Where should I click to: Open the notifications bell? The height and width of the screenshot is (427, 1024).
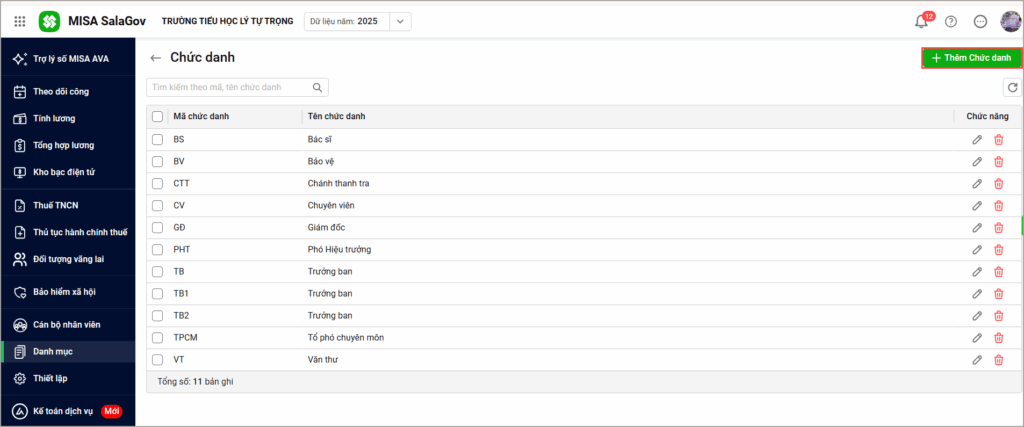(921, 21)
